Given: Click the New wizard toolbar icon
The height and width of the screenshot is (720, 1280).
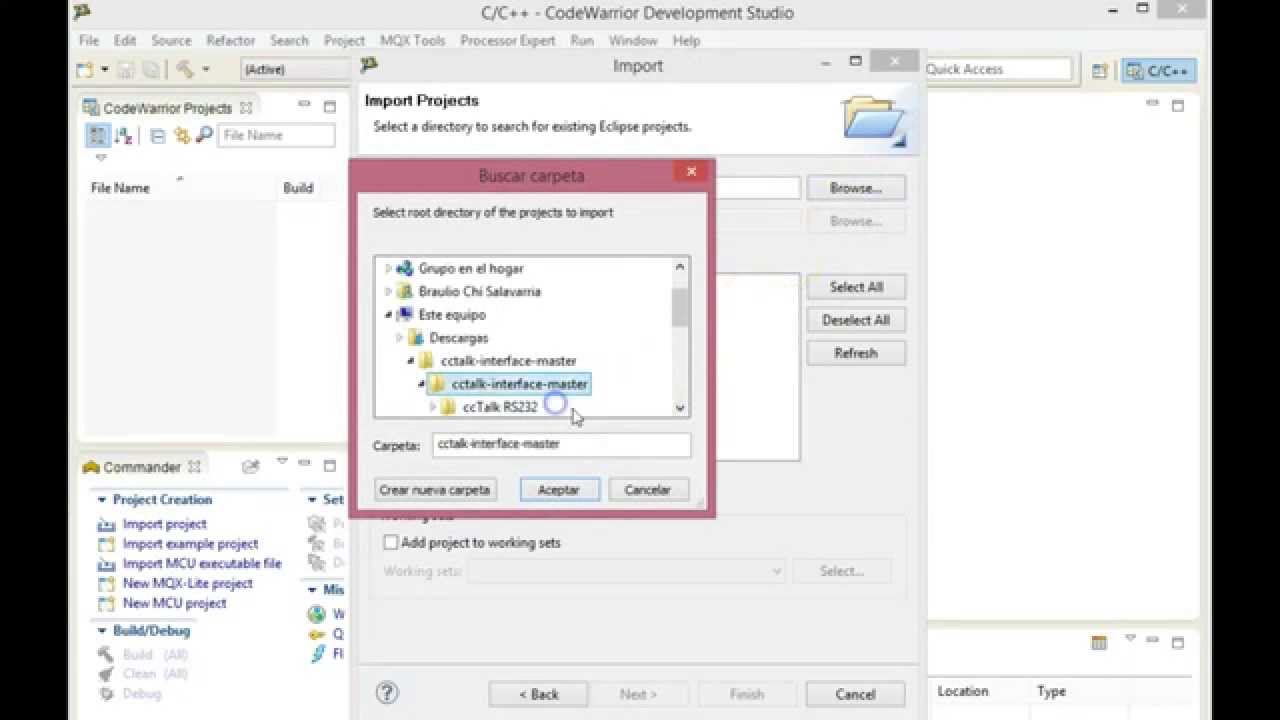Looking at the screenshot, I should 86,69.
